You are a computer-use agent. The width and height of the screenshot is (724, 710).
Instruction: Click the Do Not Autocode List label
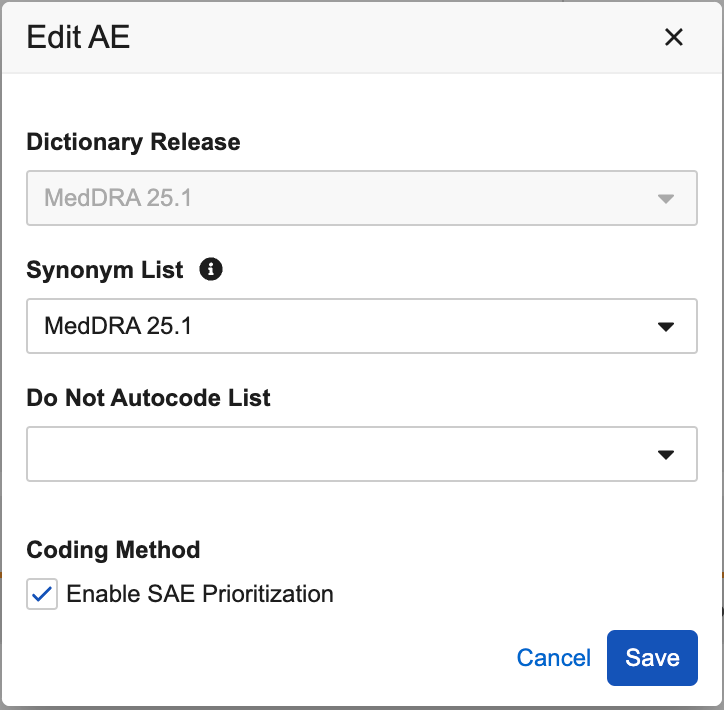(148, 398)
